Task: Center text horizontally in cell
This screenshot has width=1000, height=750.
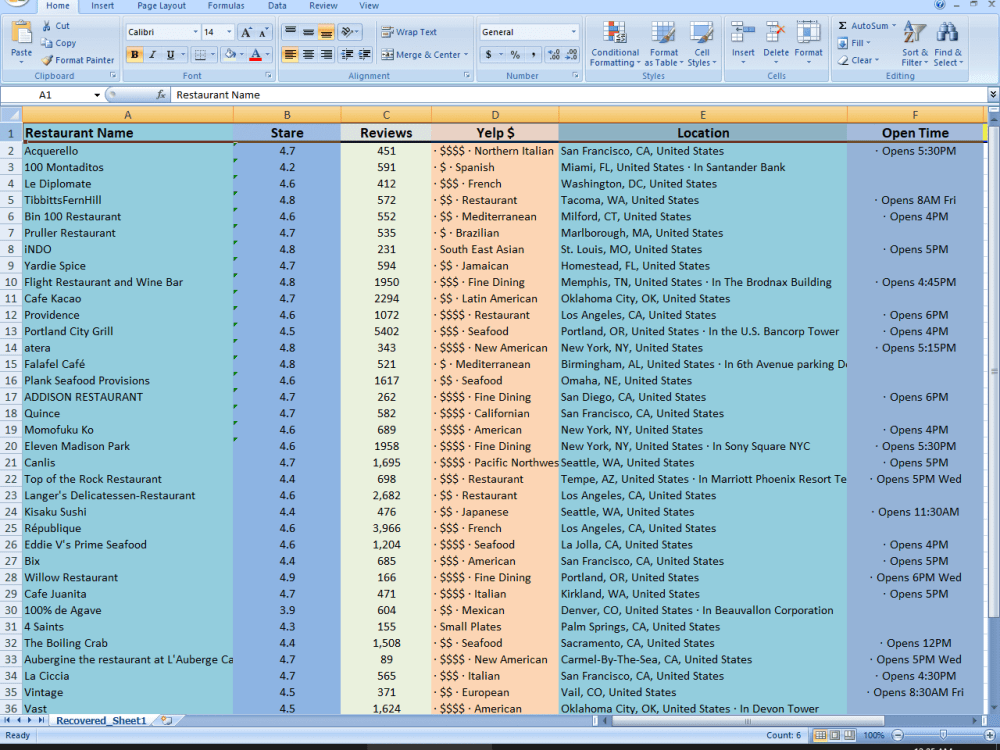Action: click(x=308, y=55)
